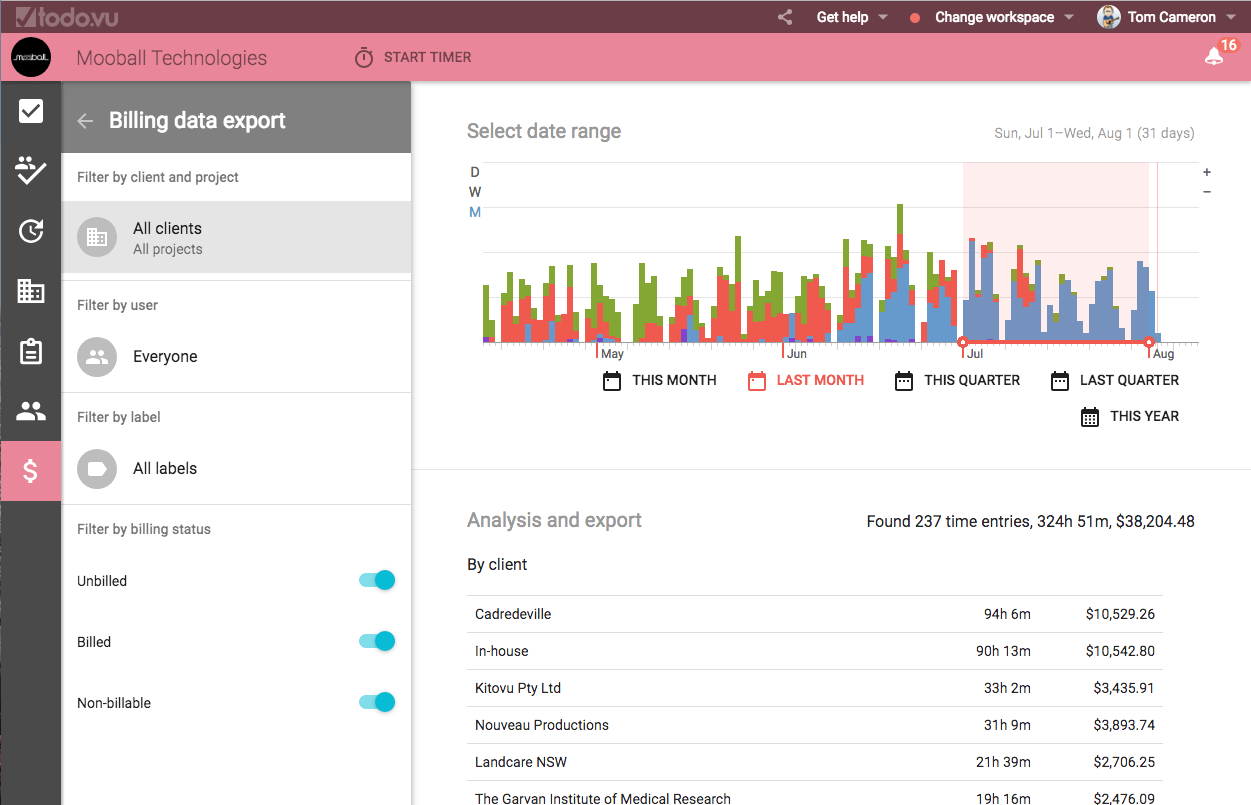Open the team tasks checkmark icon in sidebar
1251x805 pixels.
pyautogui.click(x=31, y=171)
